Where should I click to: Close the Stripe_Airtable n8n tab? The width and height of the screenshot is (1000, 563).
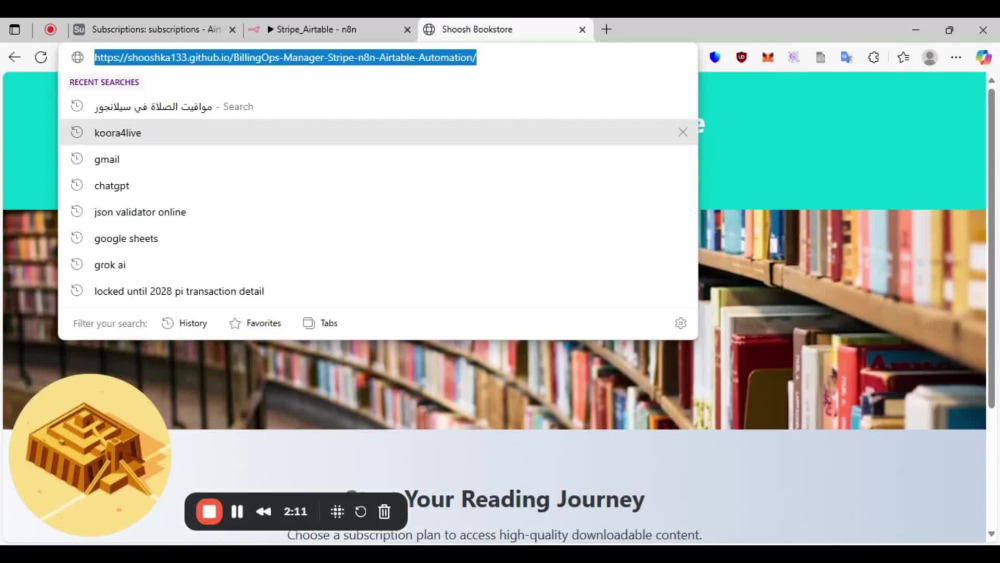[407, 29]
